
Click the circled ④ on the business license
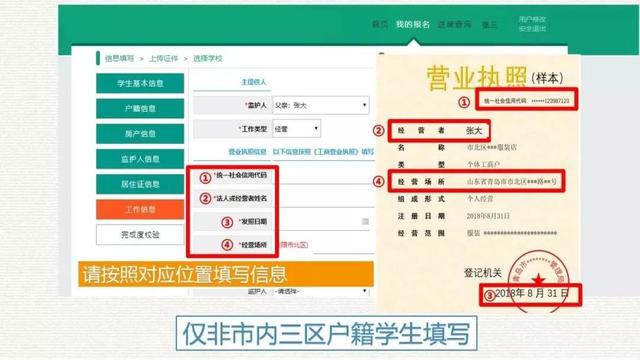point(378,182)
